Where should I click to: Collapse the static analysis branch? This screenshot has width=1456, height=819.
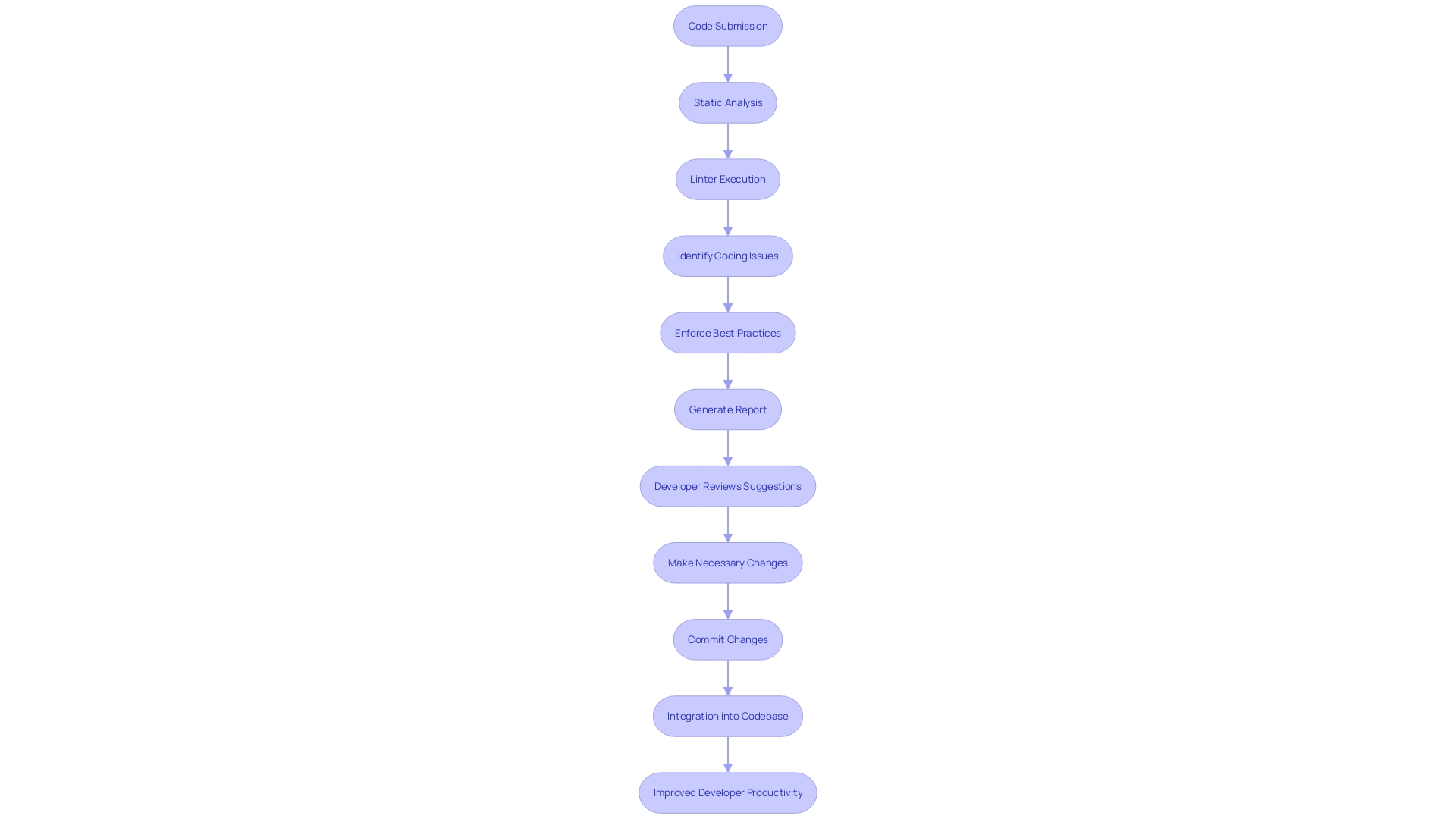tap(728, 102)
